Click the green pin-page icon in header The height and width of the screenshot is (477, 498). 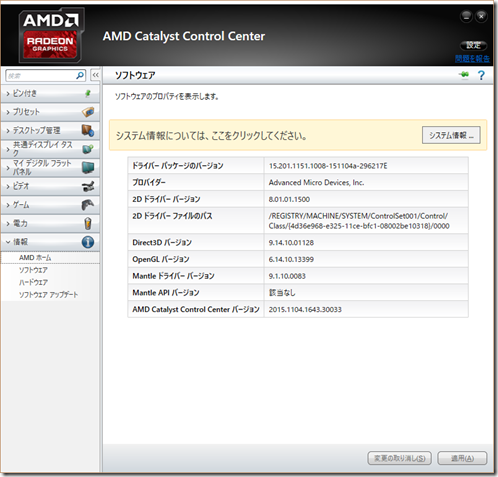pos(464,75)
